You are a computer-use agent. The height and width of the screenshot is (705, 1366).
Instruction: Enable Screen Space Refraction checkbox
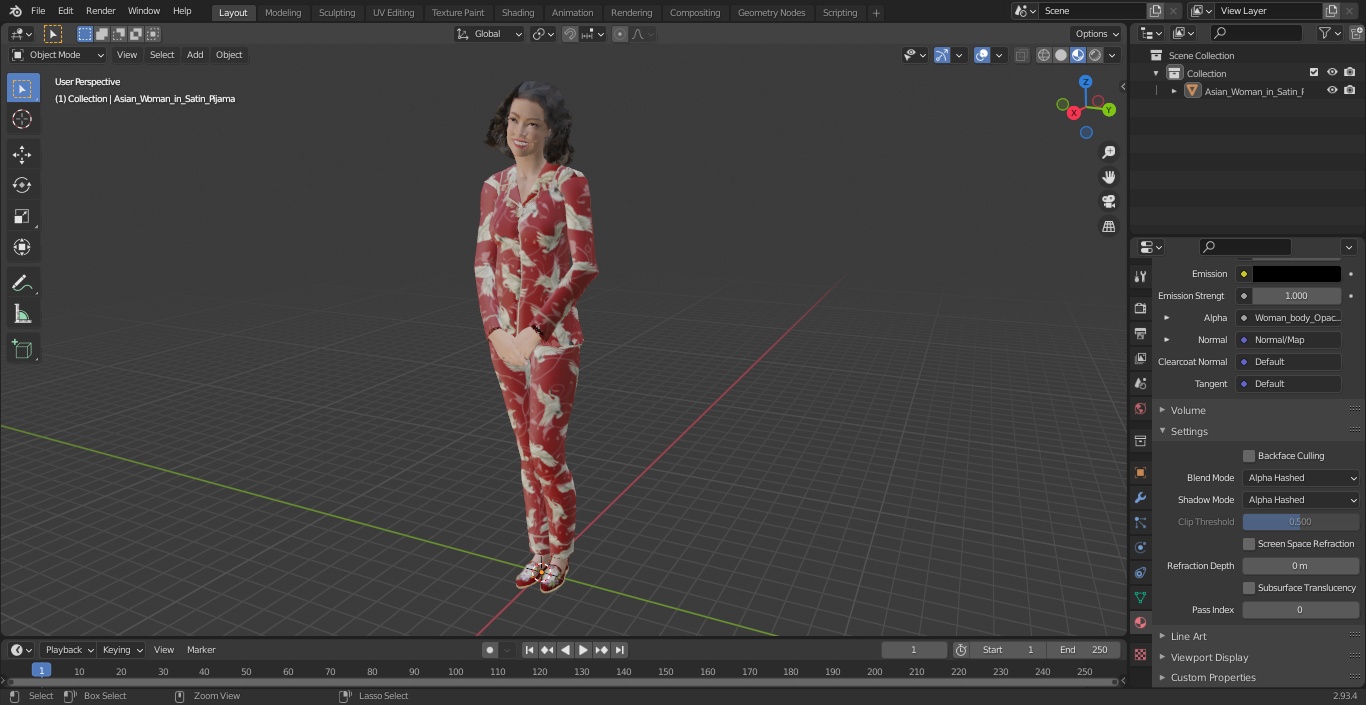[x=1249, y=544]
